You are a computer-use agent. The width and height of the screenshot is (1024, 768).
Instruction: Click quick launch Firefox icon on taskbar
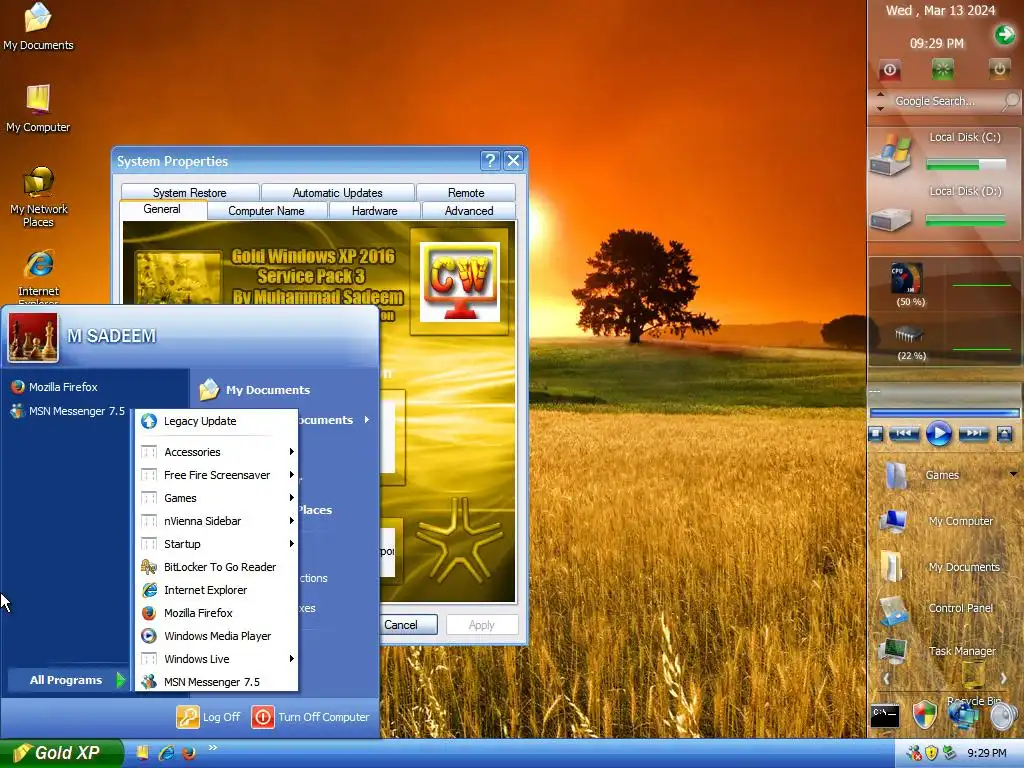coord(189,753)
